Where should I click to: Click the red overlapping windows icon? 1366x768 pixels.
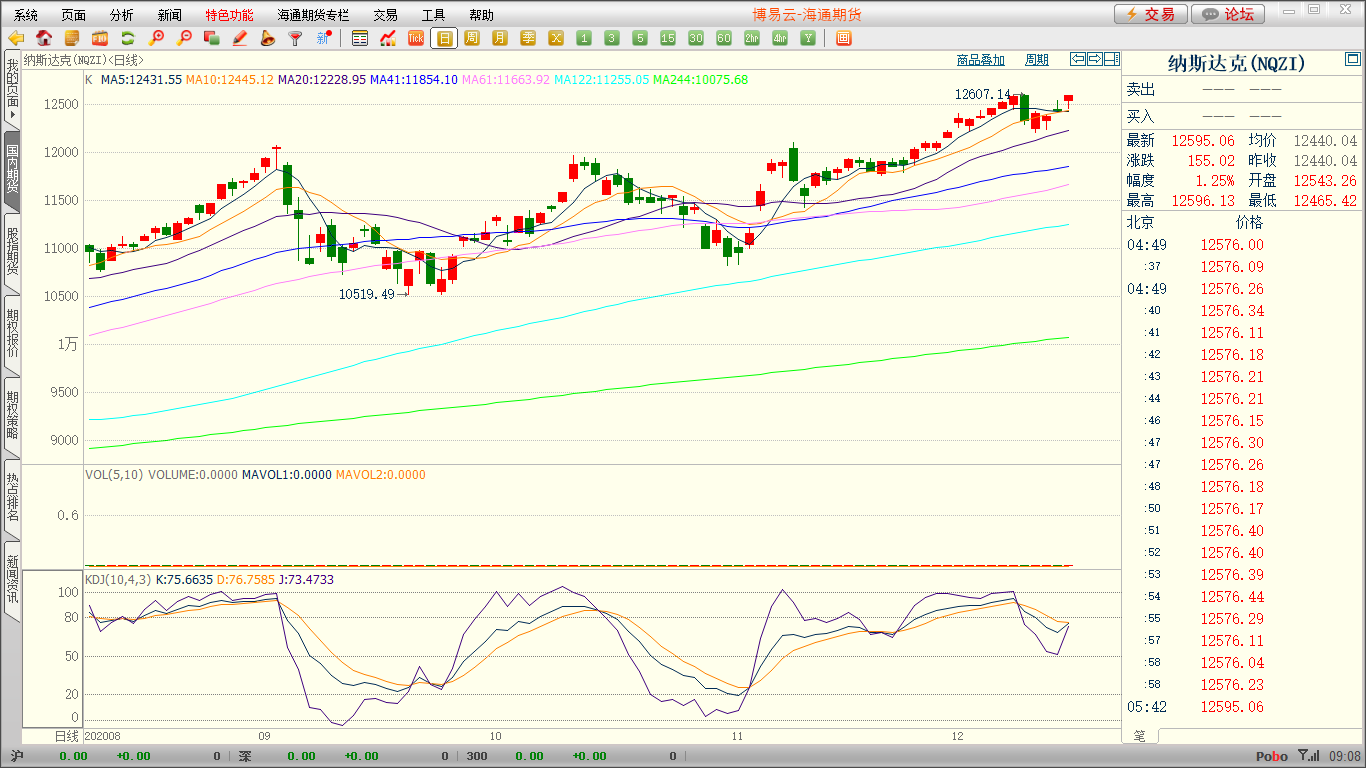click(x=212, y=38)
